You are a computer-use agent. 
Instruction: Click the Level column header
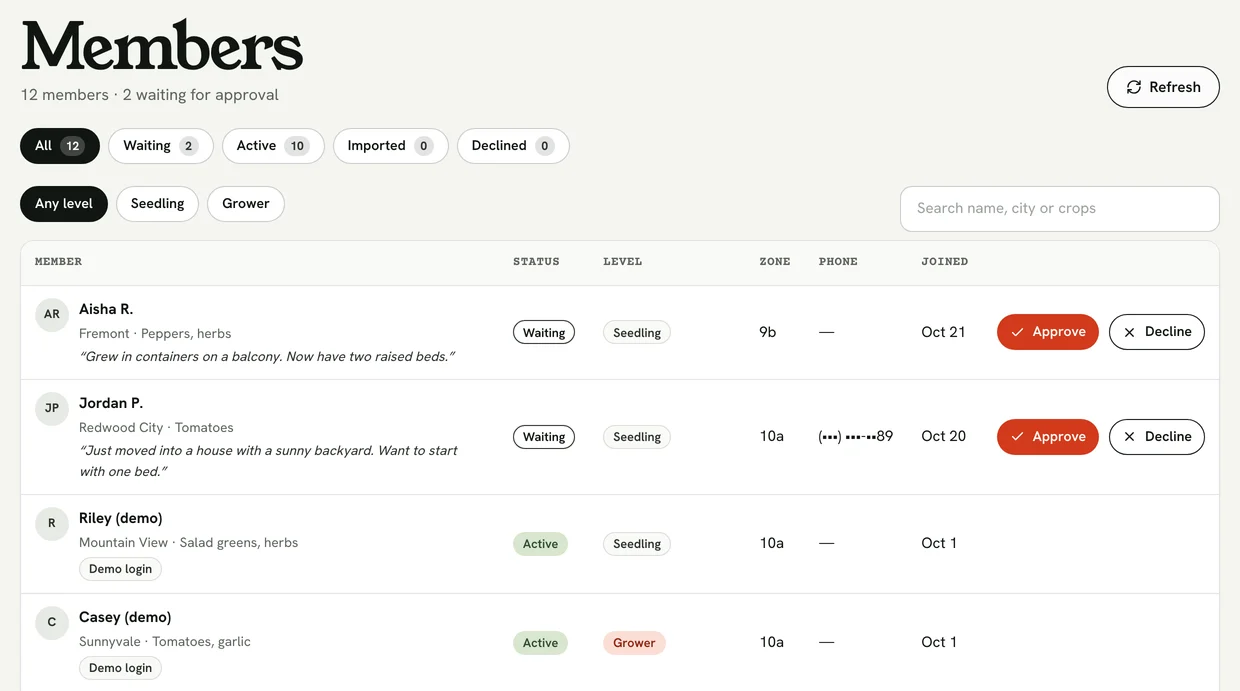[623, 262]
